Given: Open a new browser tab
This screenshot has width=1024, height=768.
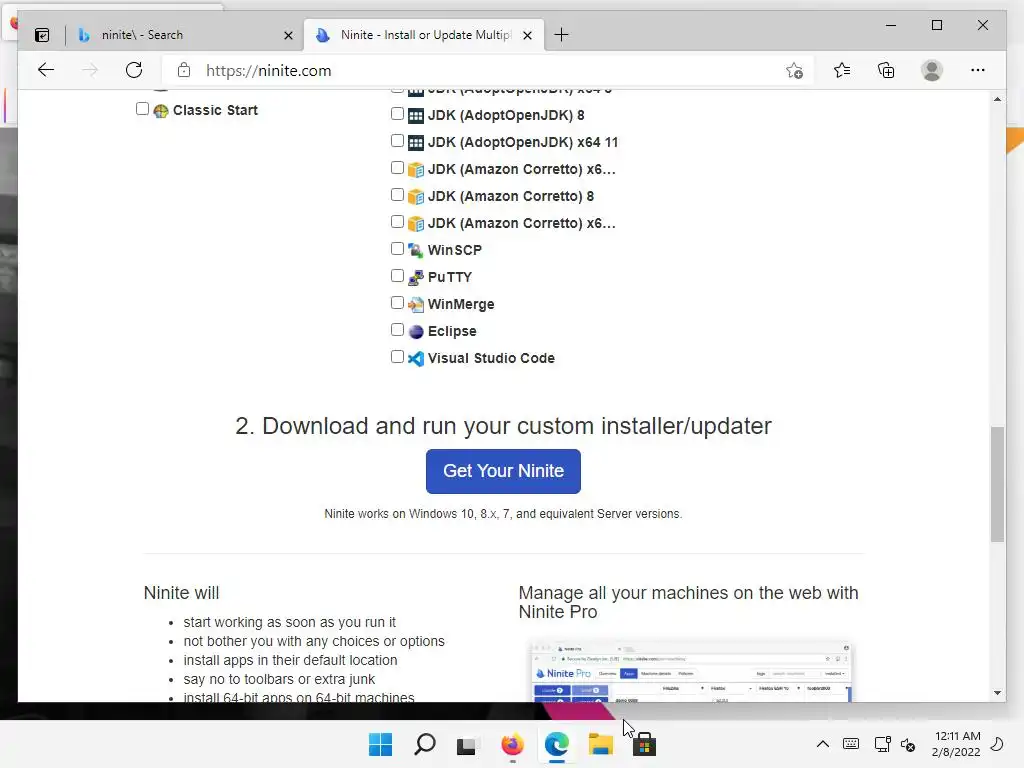Looking at the screenshot, I should coord(561,35).
